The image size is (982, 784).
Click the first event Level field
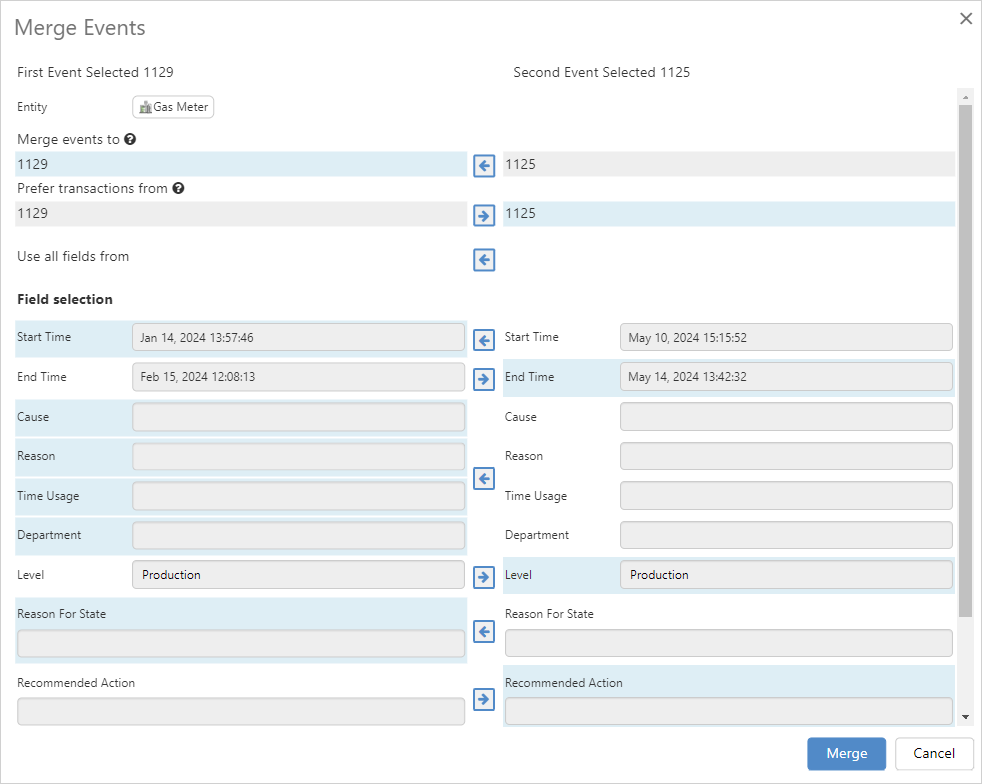click(x=298, y=575)
